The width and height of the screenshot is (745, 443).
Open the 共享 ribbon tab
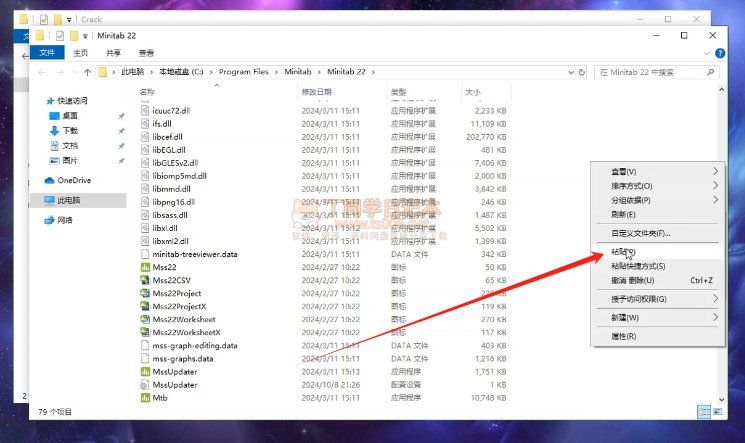tap(113, 53)
